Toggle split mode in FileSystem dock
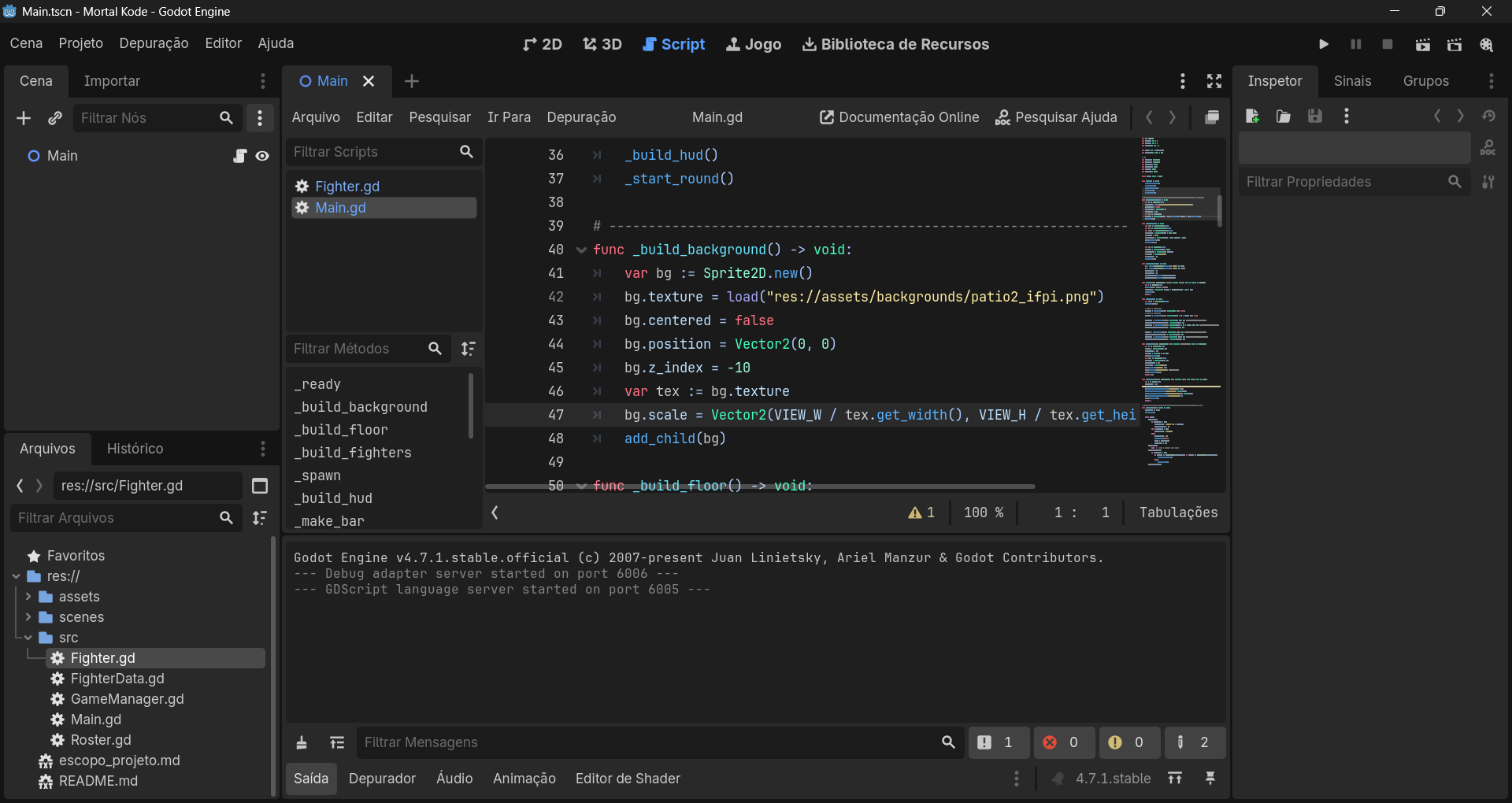Image resolution: width=1512 pixels, height=803 pixels. 260,486
